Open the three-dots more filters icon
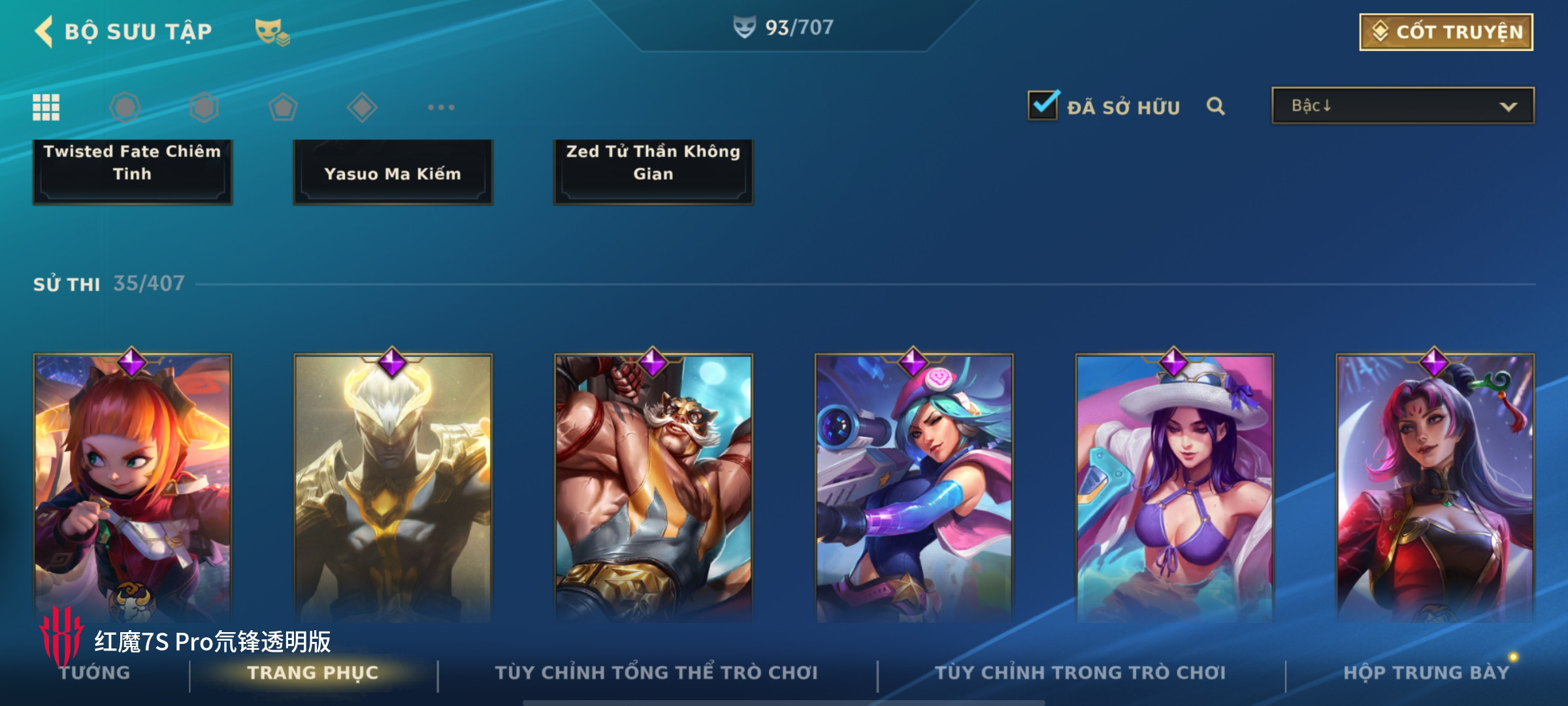The height and width of the screenshot is (706, 1568). point(441,107)
